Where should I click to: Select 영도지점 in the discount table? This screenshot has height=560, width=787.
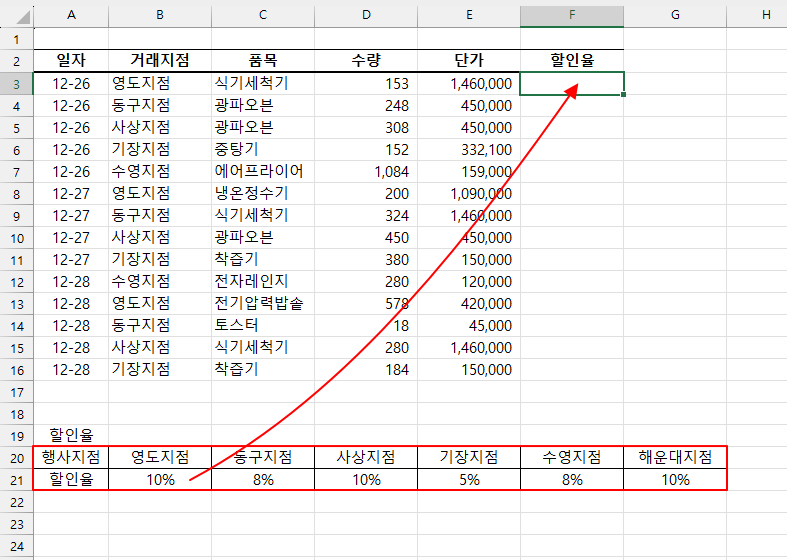tap(160, 458)
